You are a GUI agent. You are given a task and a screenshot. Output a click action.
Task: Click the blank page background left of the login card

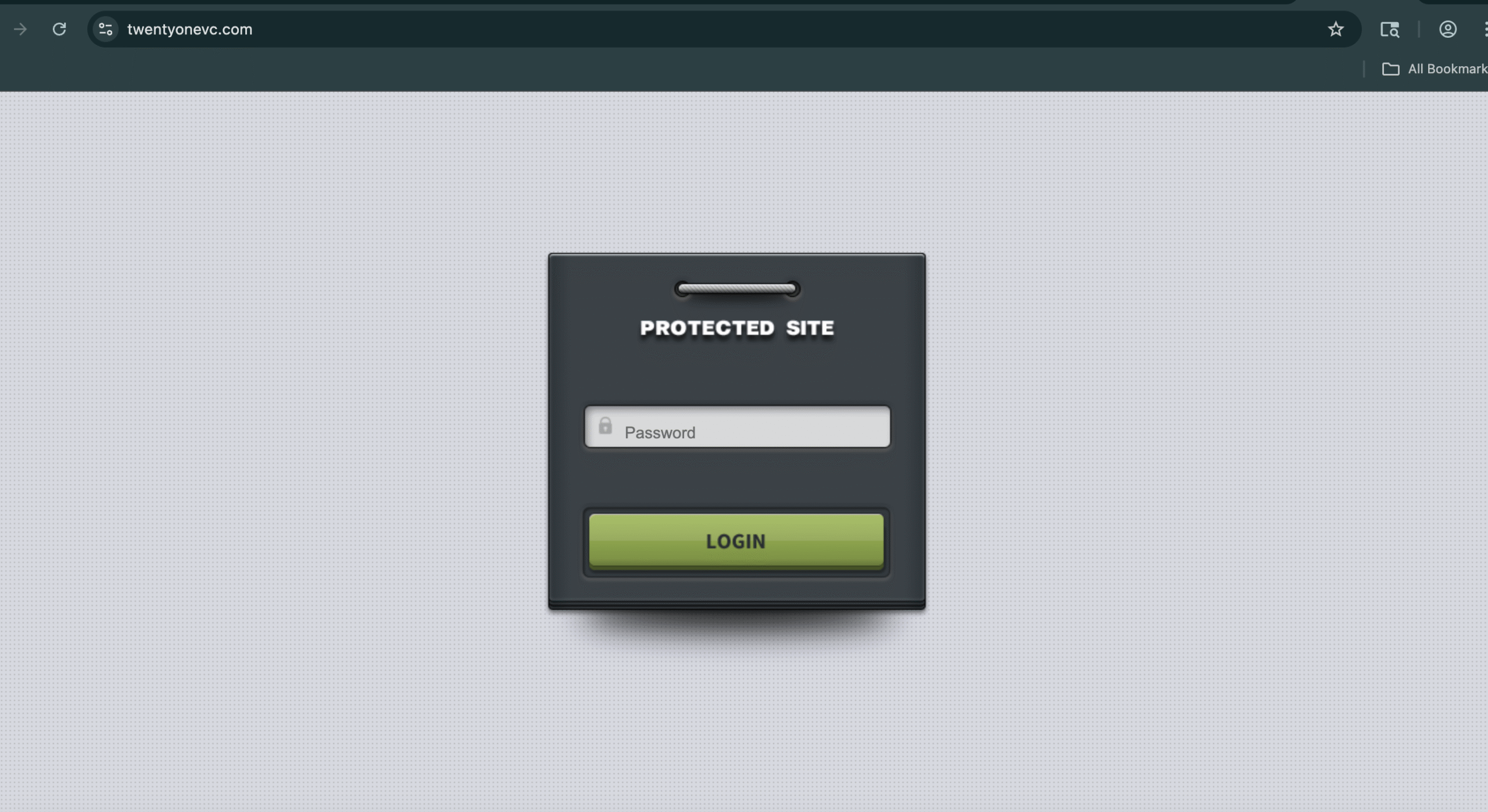[273, 430]
